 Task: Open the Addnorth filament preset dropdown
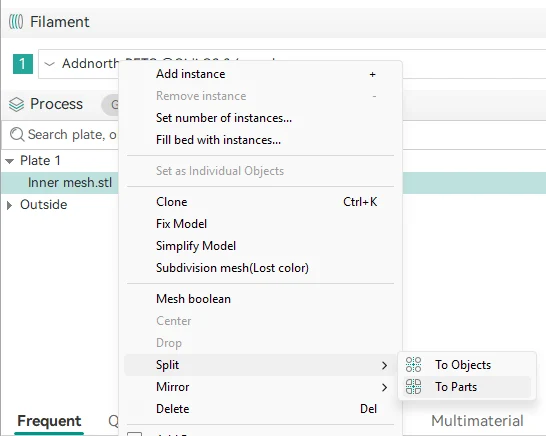click(x=50, y=64)
